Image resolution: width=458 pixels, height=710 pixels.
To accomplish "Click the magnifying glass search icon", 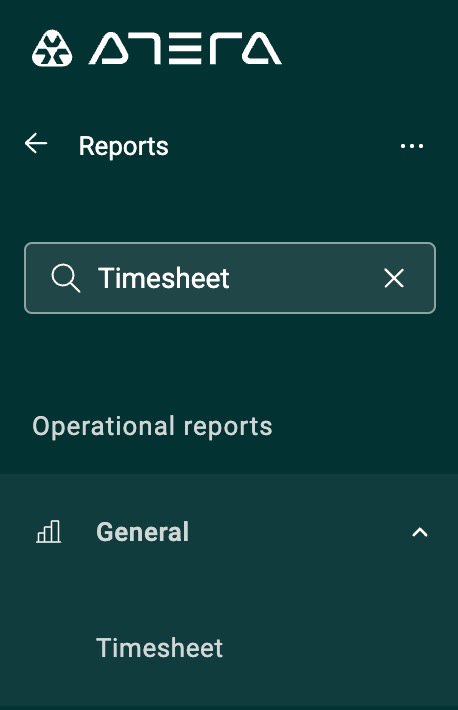I will 66,278.
